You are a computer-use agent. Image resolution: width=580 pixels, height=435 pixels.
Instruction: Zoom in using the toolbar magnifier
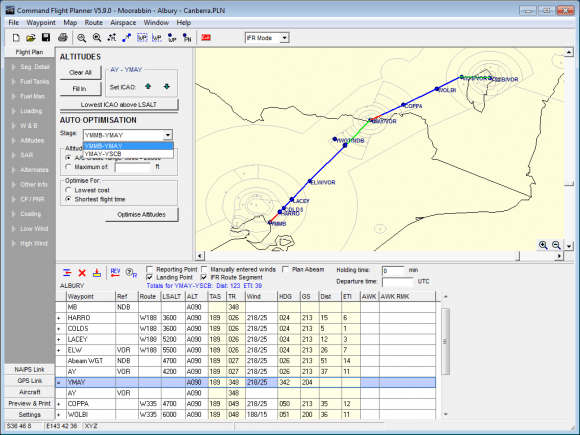click(97, 38)
